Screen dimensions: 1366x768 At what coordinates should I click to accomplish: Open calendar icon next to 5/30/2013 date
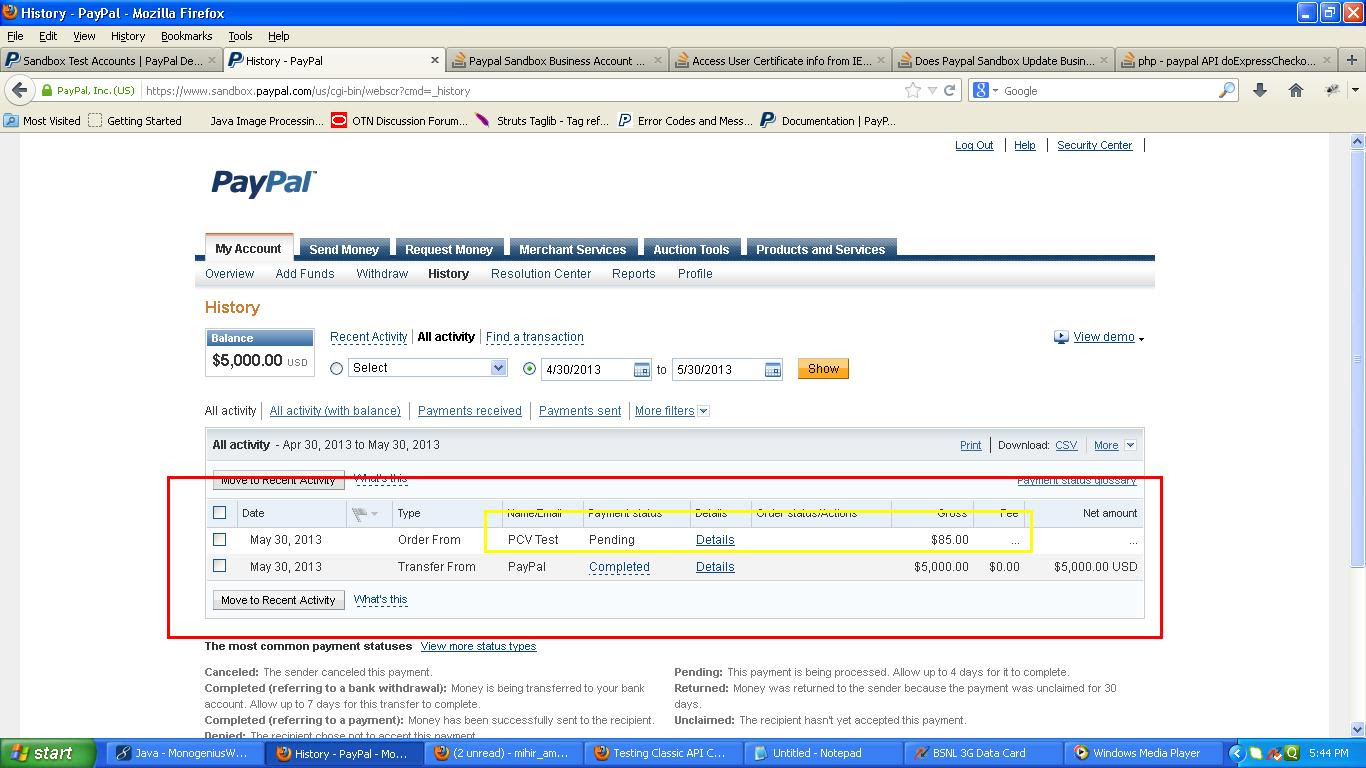pyautogui.click(x=772, y=370)
